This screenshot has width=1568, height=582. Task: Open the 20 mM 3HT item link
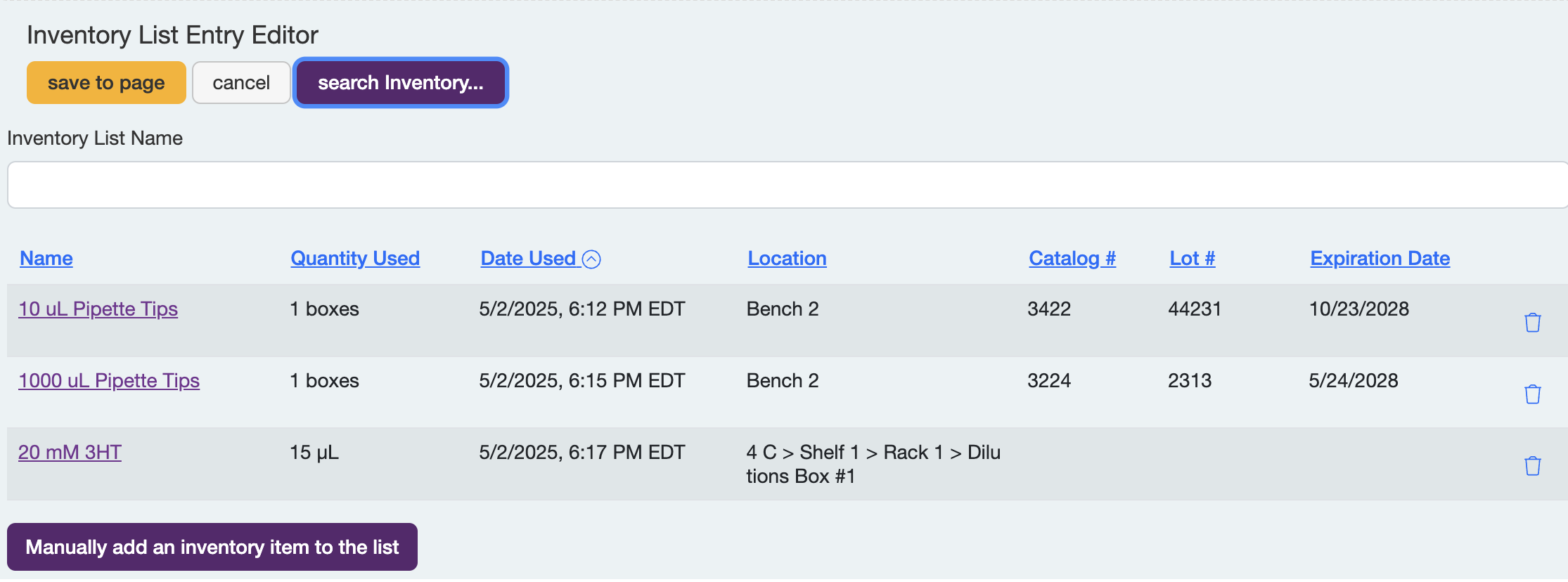(70, 453)
